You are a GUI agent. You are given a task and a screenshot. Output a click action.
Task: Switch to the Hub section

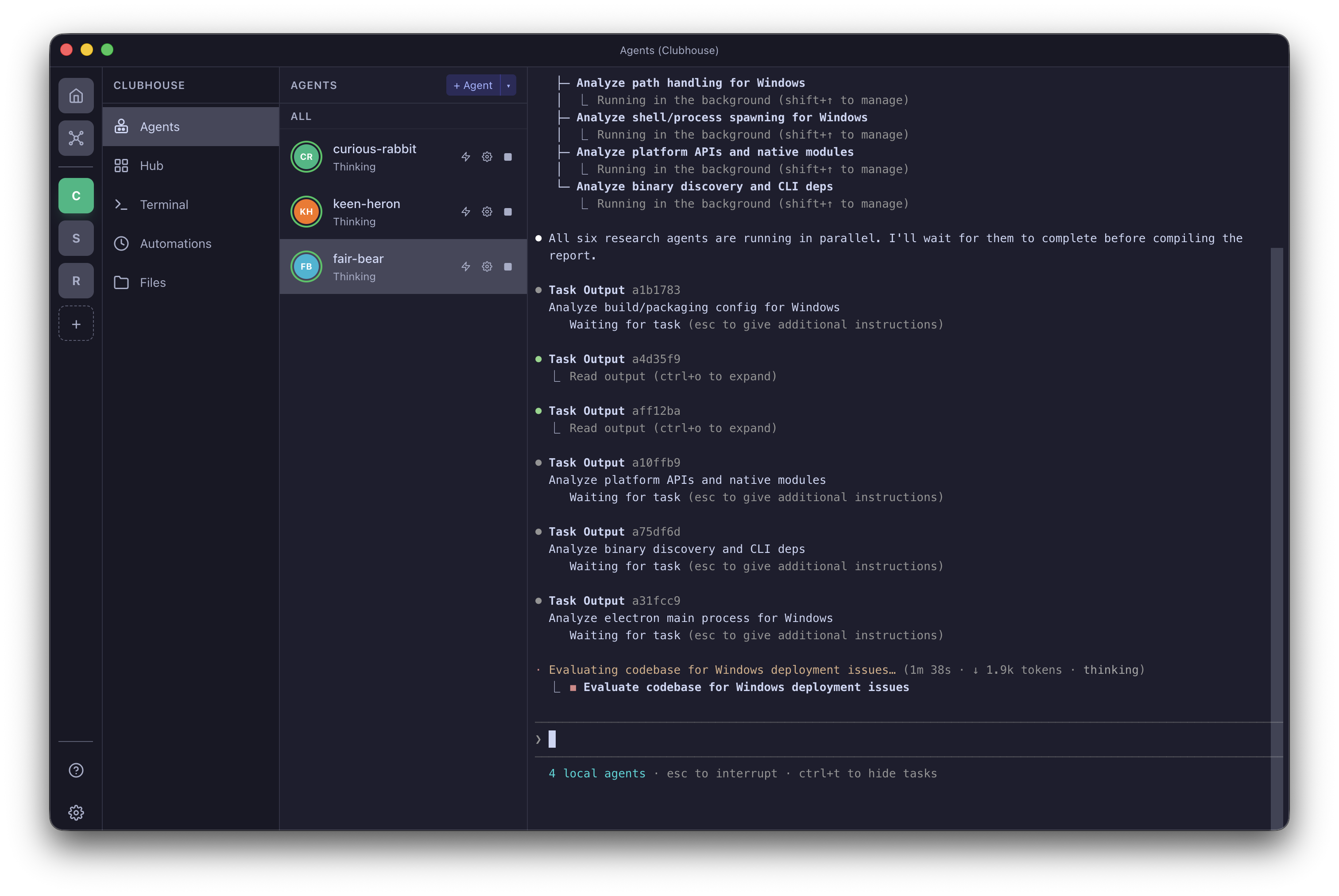pos(151,166)
